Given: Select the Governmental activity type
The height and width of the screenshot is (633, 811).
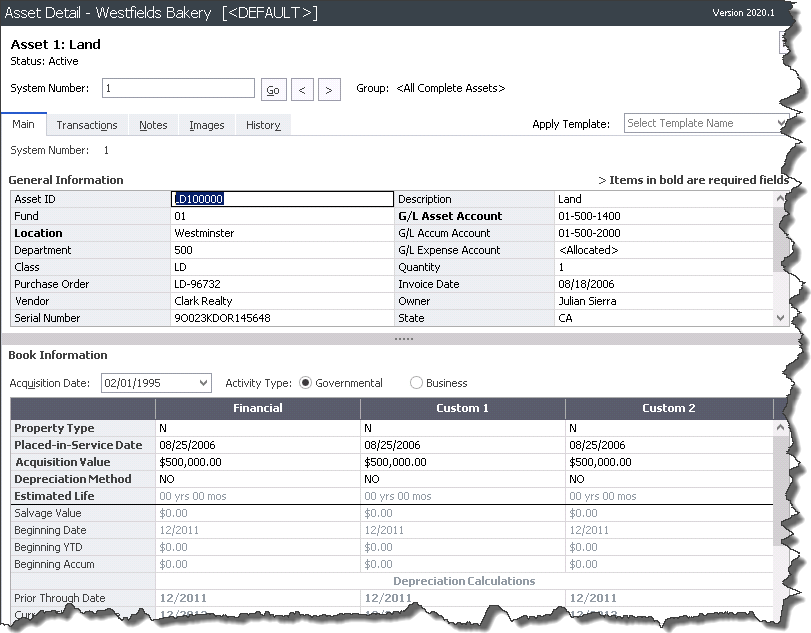Looking at the screenshot, I should (306, 383).
